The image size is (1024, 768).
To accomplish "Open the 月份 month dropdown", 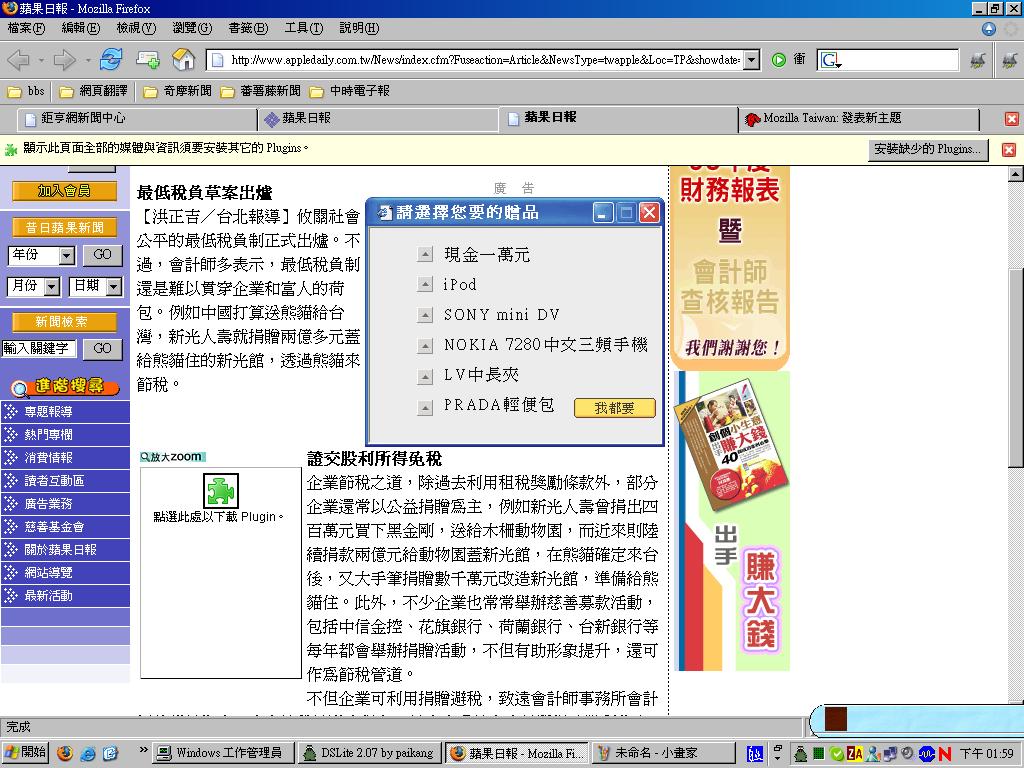I will 52,287.
